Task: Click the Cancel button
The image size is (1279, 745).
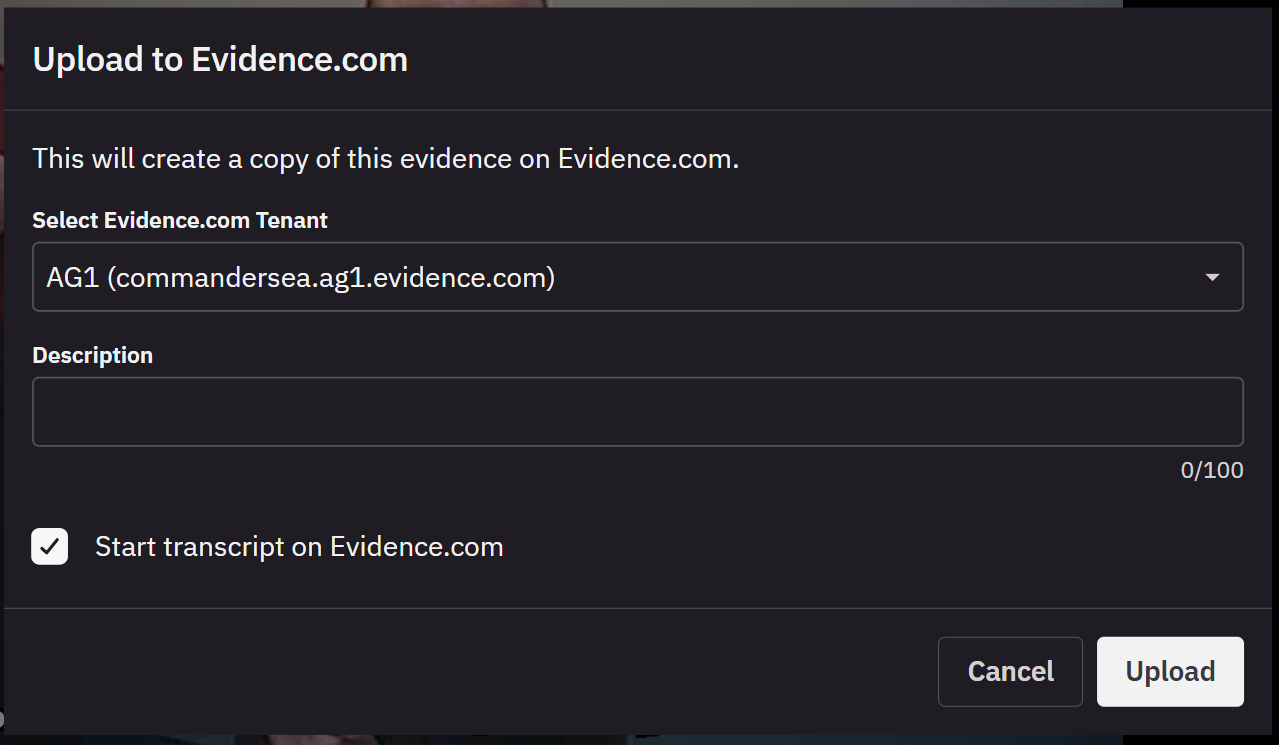Action: click(1010, 672)
